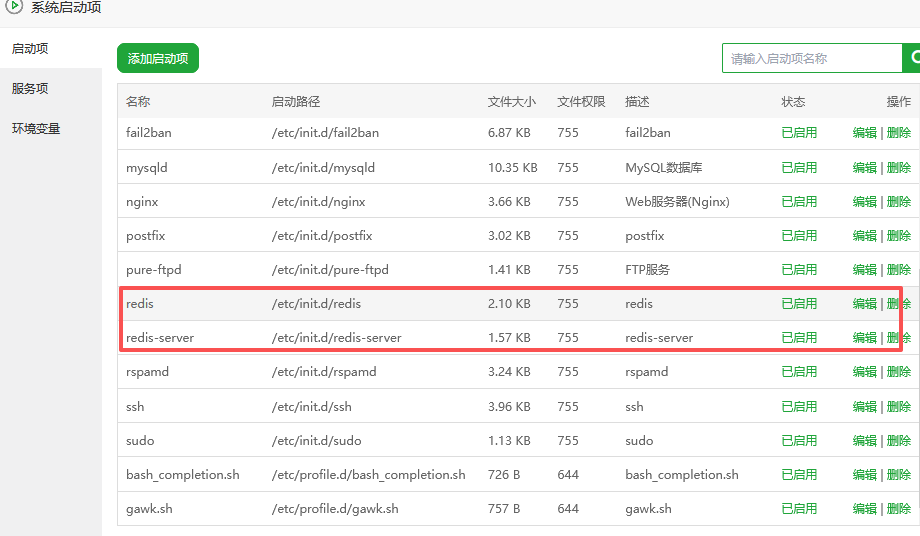Edit the pure-ftpd startup item
The width and height of the screenshot is (920, 536).
click(864, 269)
